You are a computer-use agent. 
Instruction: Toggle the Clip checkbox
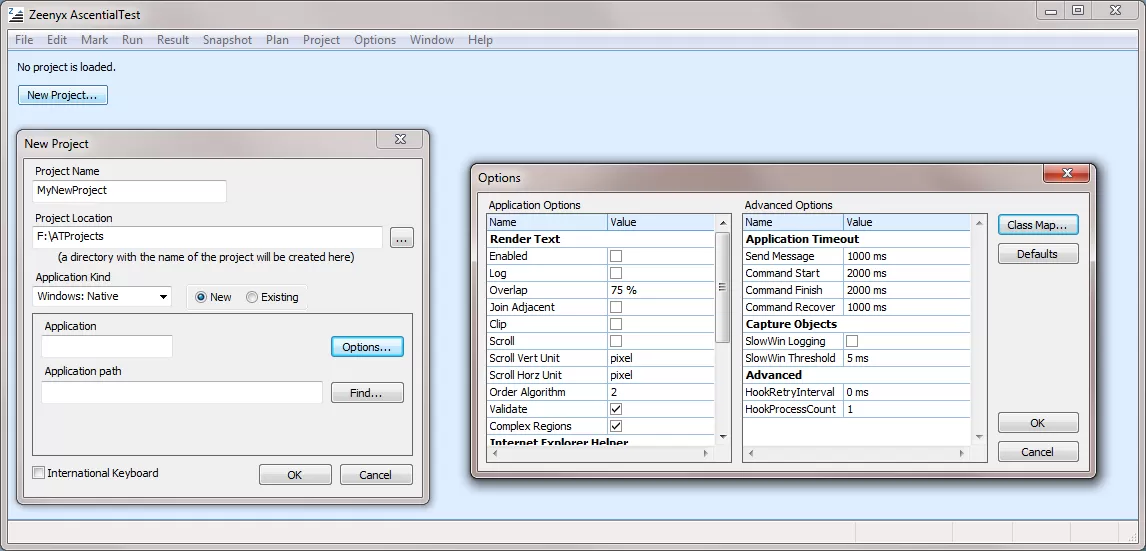616,324
